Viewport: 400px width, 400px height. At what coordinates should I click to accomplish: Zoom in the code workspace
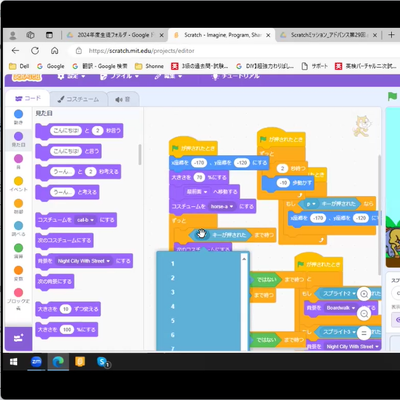click(x=364, y=294)
